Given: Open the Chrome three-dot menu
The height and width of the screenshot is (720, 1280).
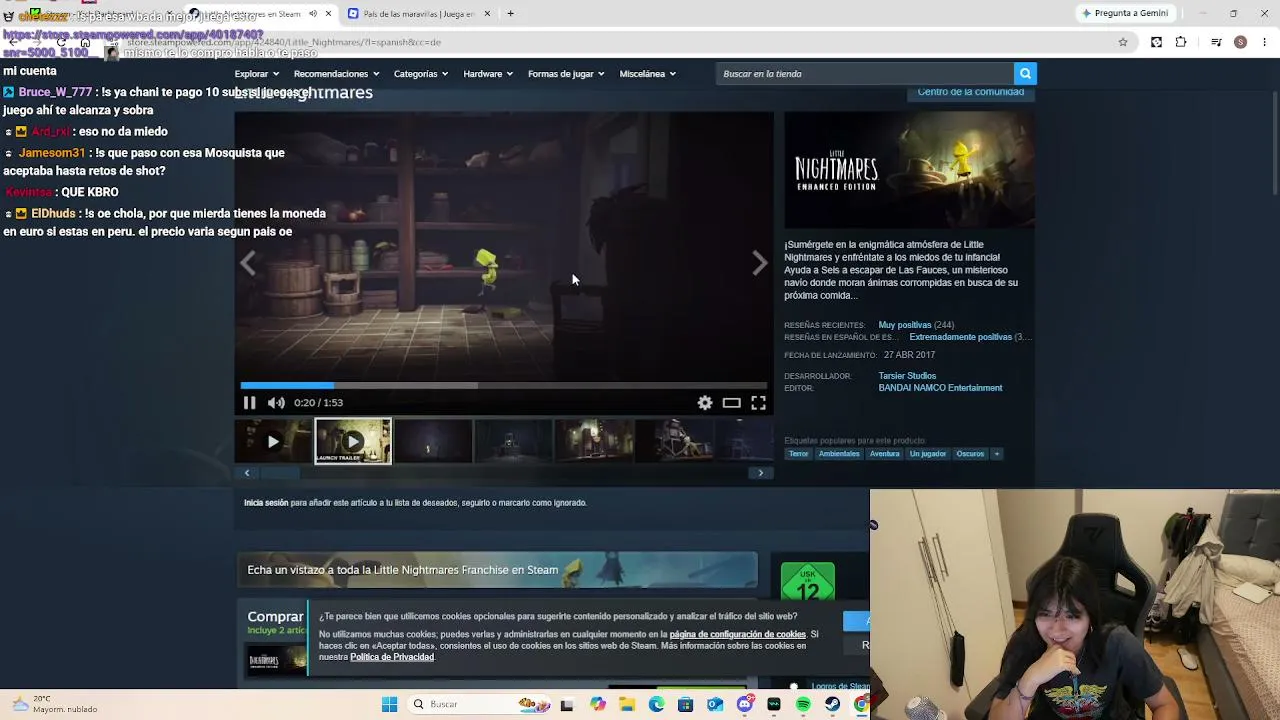Looking at the screenshot, I should 1265,42.
